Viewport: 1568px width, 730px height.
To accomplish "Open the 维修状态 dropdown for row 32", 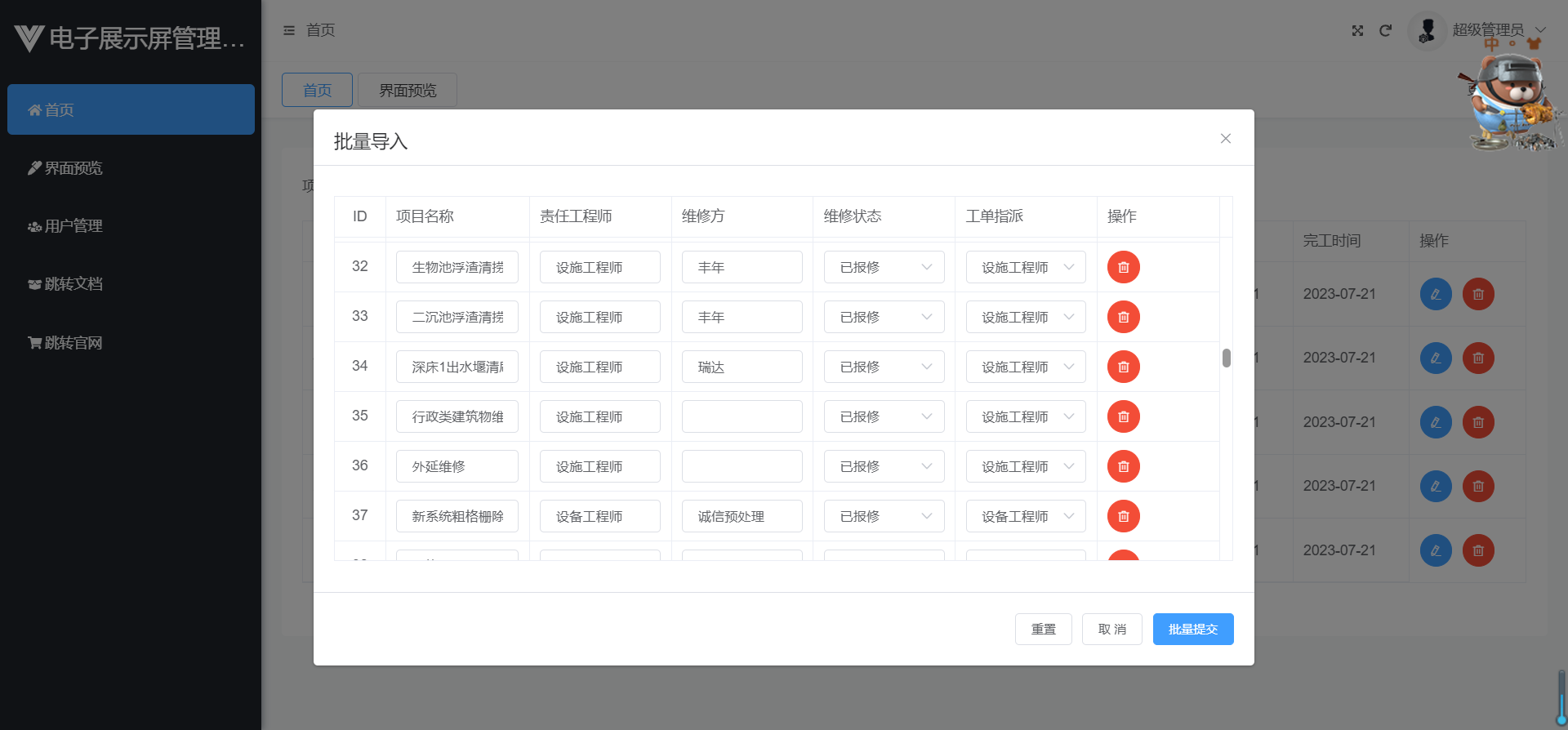I will 884,267.
